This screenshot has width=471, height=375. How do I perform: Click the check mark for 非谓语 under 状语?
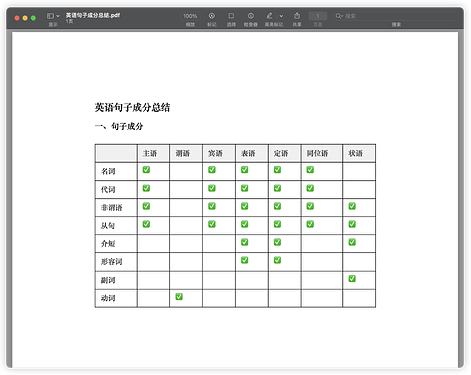pos(352,206)
